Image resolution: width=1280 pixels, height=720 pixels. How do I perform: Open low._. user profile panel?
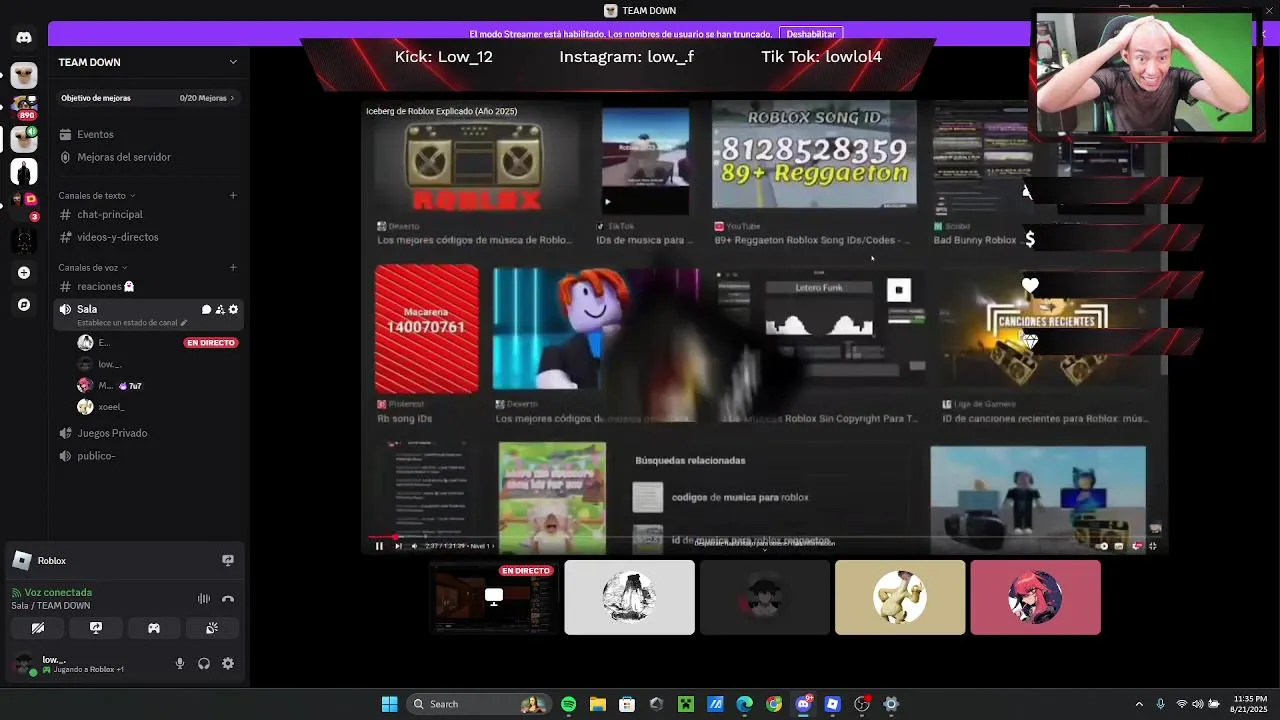[x=70, y=664]
